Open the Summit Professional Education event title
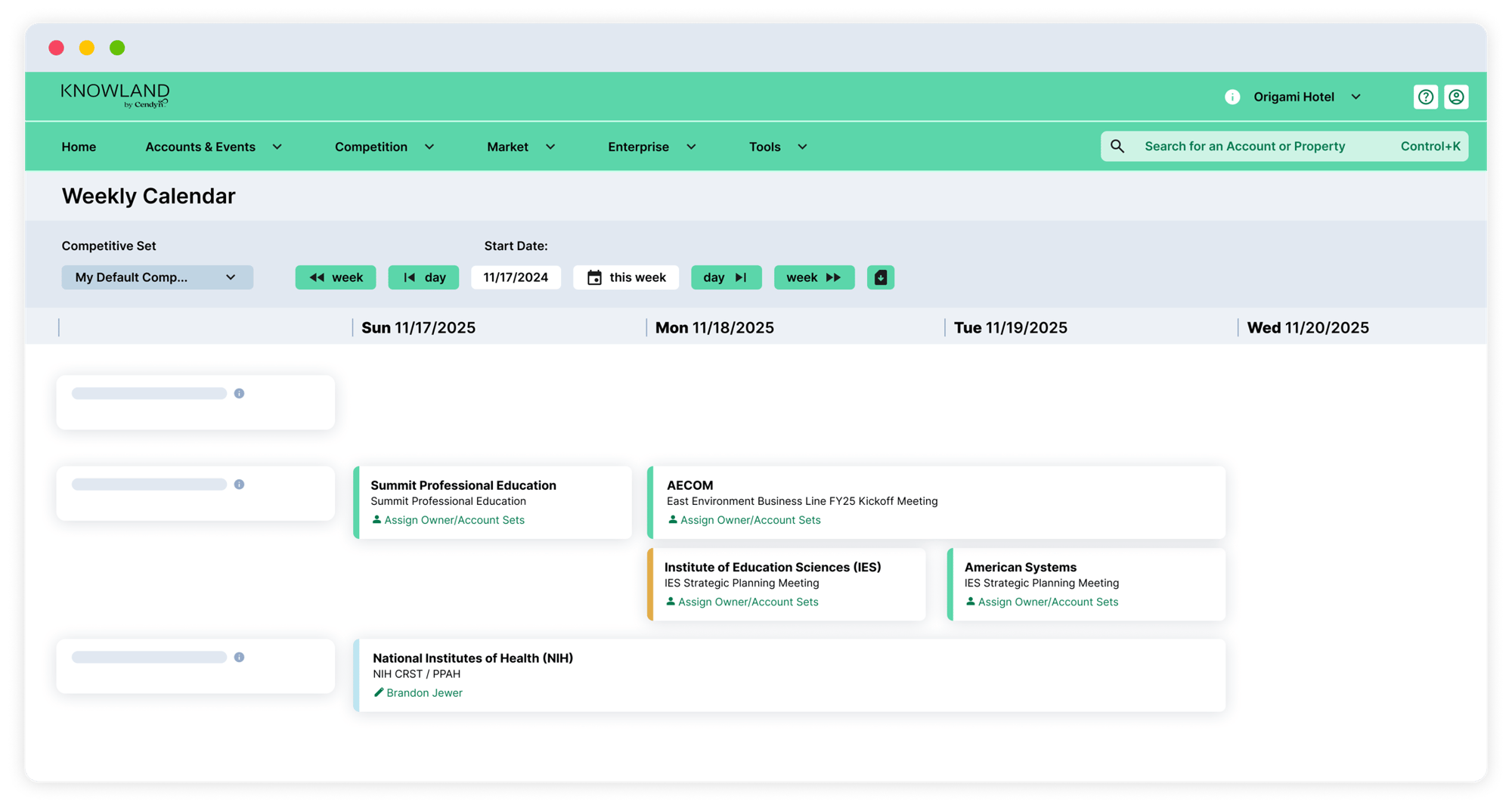1512x808 pixels. [463, 485]
